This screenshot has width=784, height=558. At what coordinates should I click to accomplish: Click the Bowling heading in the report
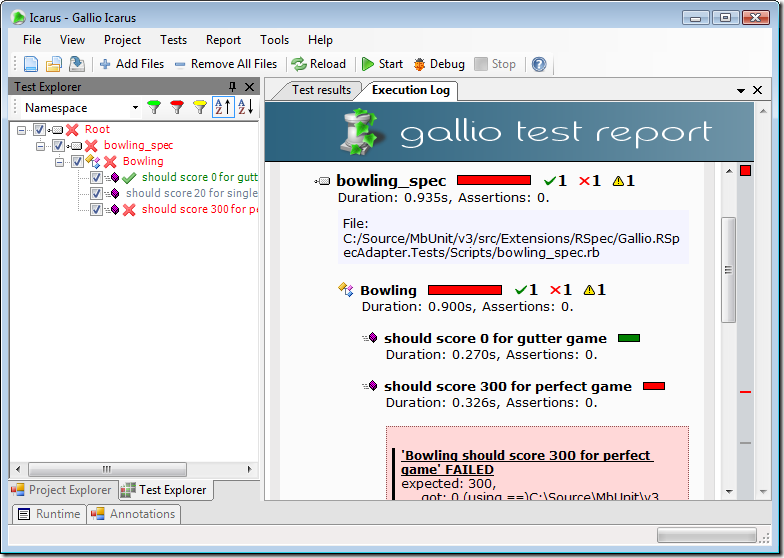tap(388, 290)
